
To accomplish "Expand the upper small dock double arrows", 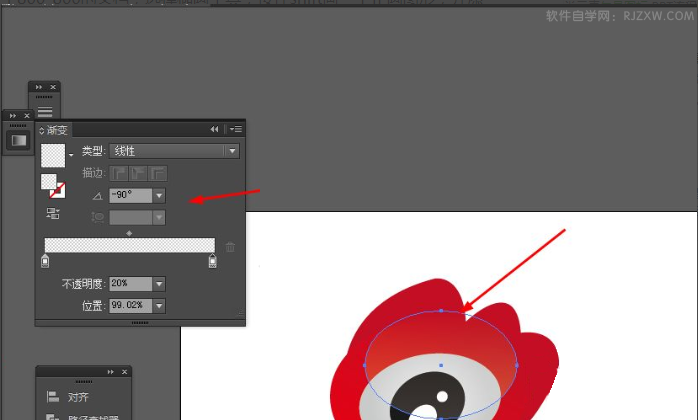I will click(39, 87).
